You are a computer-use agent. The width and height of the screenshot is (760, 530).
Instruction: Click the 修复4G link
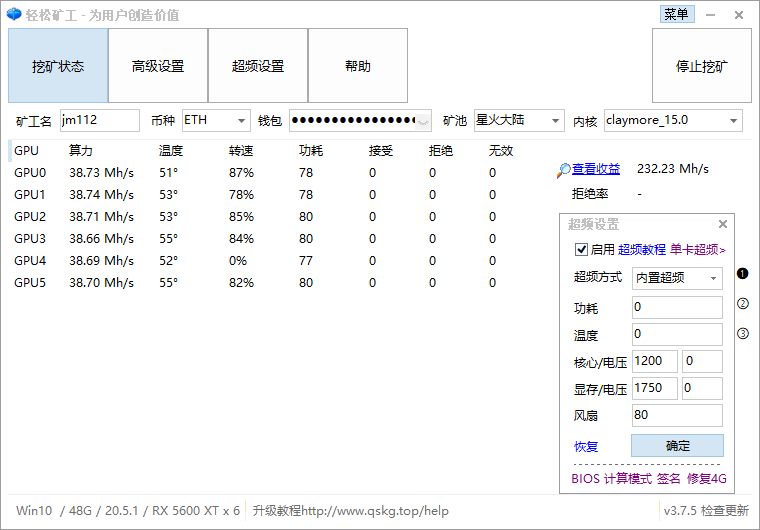click(x=706, y=479)
